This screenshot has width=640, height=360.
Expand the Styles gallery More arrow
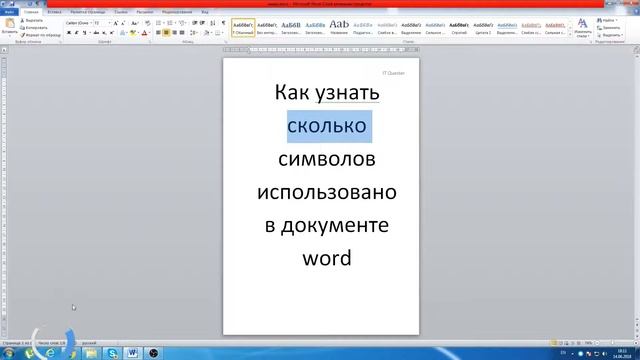[x=570, y=35]
